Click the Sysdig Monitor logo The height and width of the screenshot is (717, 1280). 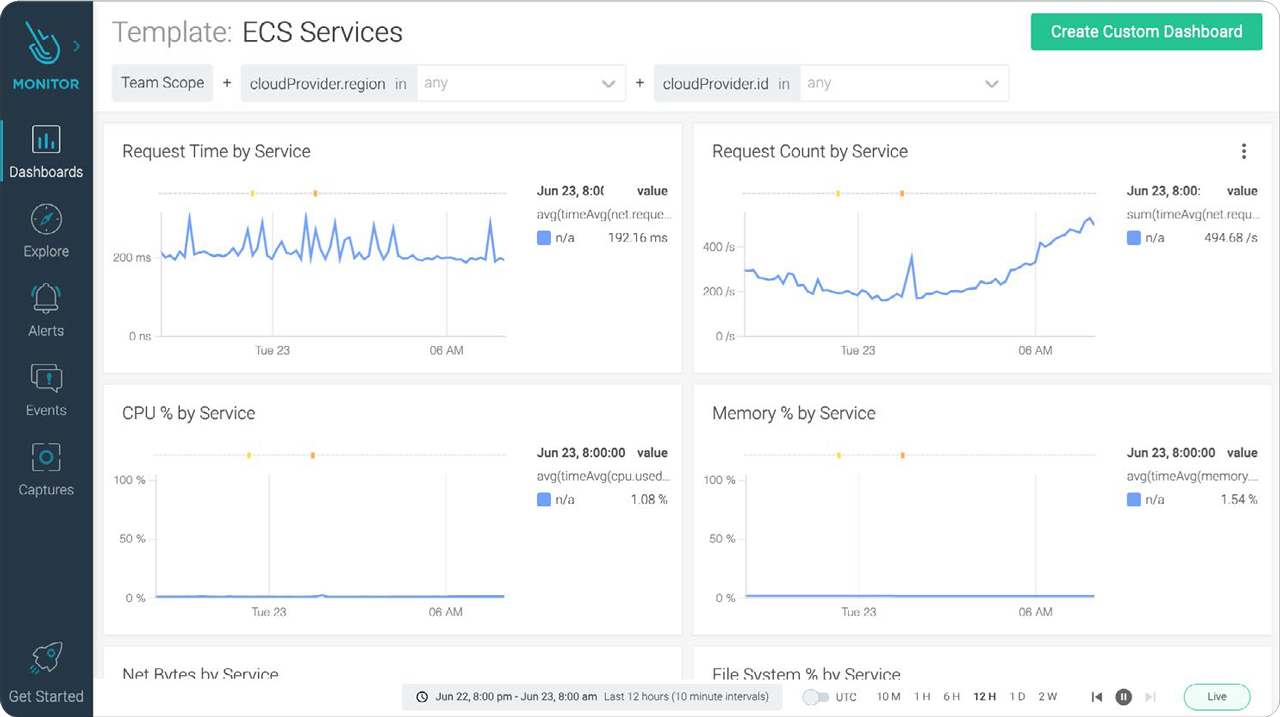click(x=42, y=46)
